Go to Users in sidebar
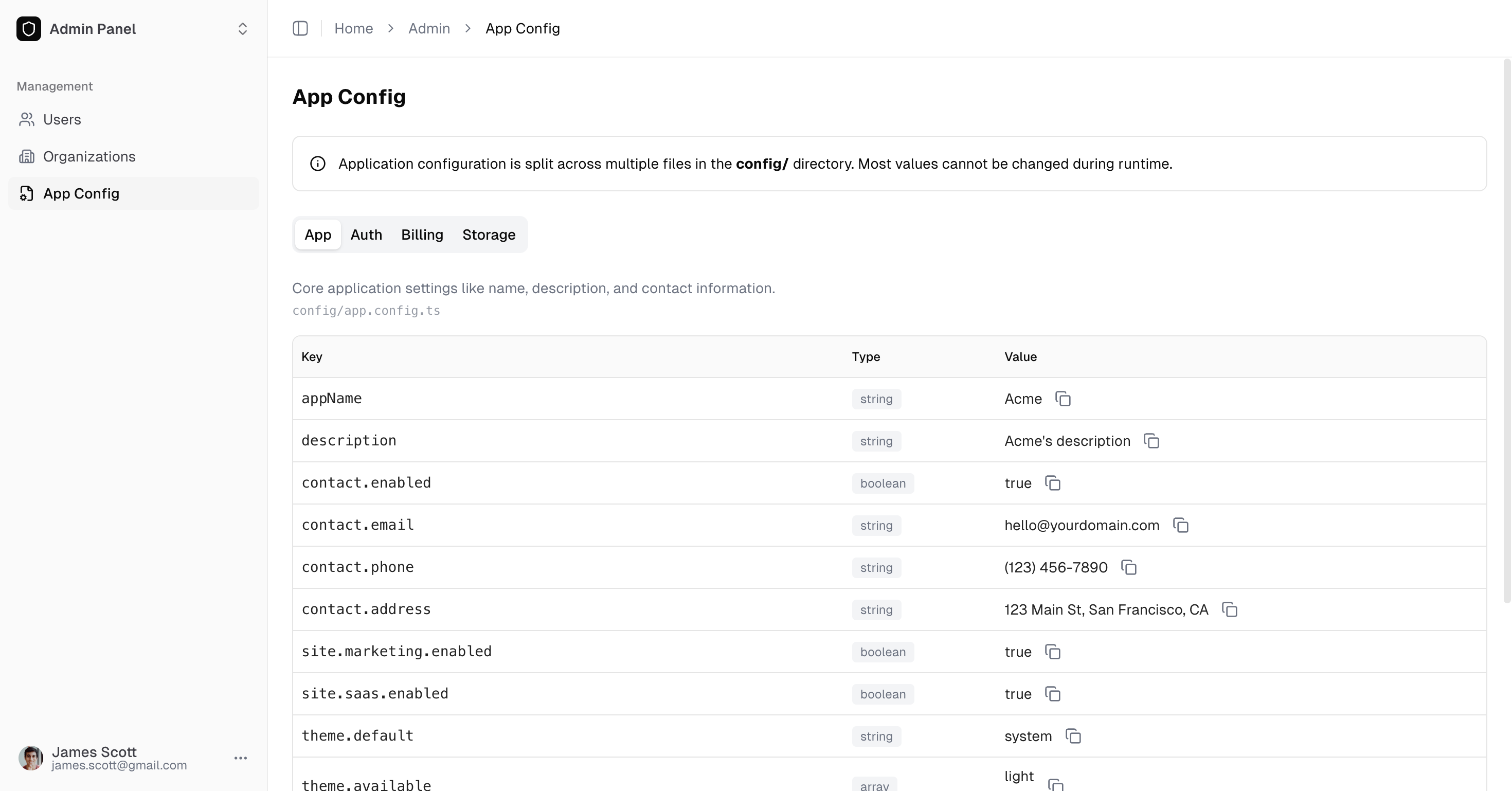Image resolution: width=1512 pixels, height=791 pixels. point(62,120)
